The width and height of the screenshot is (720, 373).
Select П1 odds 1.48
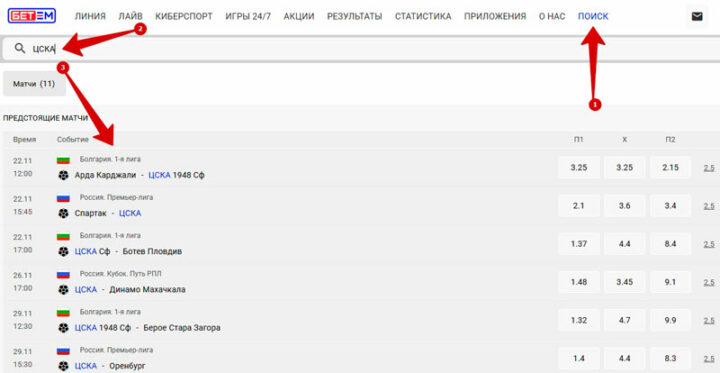pos(579,282)
